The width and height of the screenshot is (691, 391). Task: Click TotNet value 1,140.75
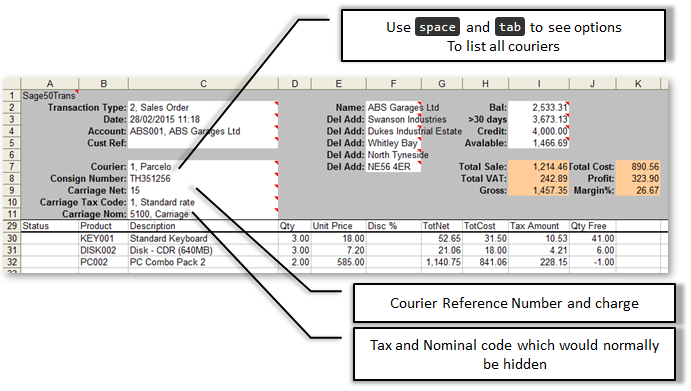[443, 262]
